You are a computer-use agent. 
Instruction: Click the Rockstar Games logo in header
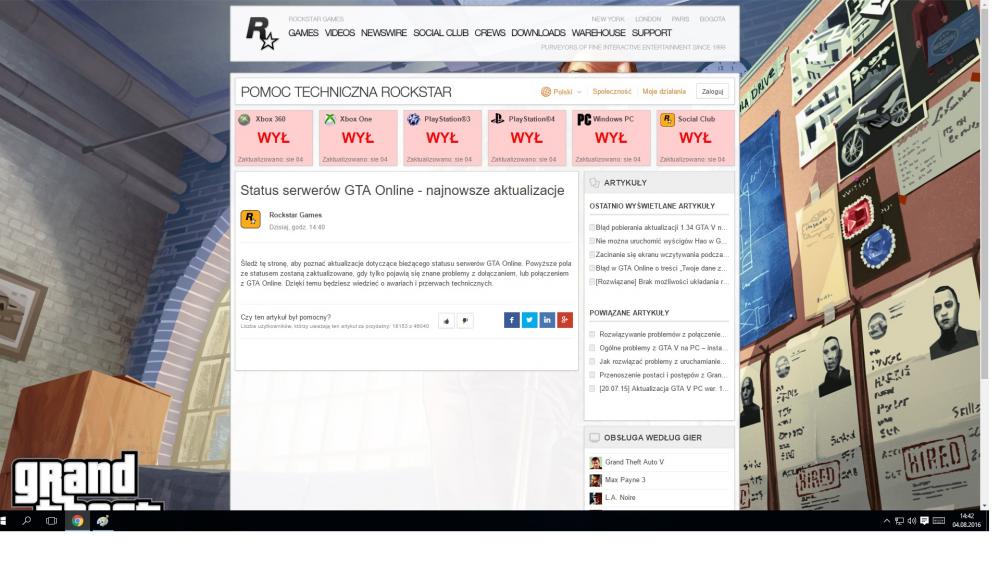[262, 33]
